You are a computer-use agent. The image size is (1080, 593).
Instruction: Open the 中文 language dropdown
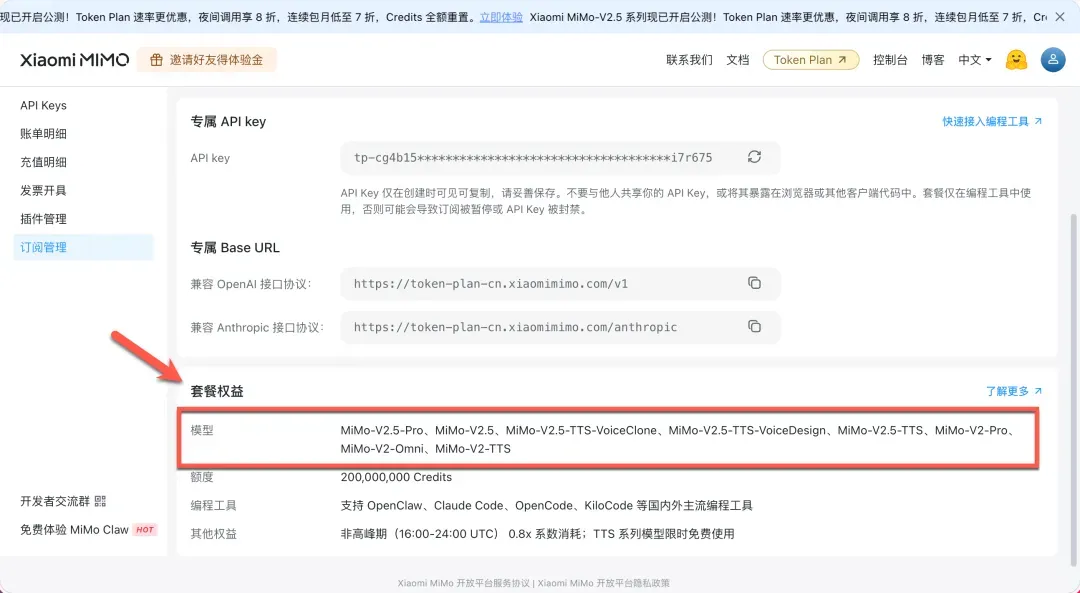click(975, 60)
